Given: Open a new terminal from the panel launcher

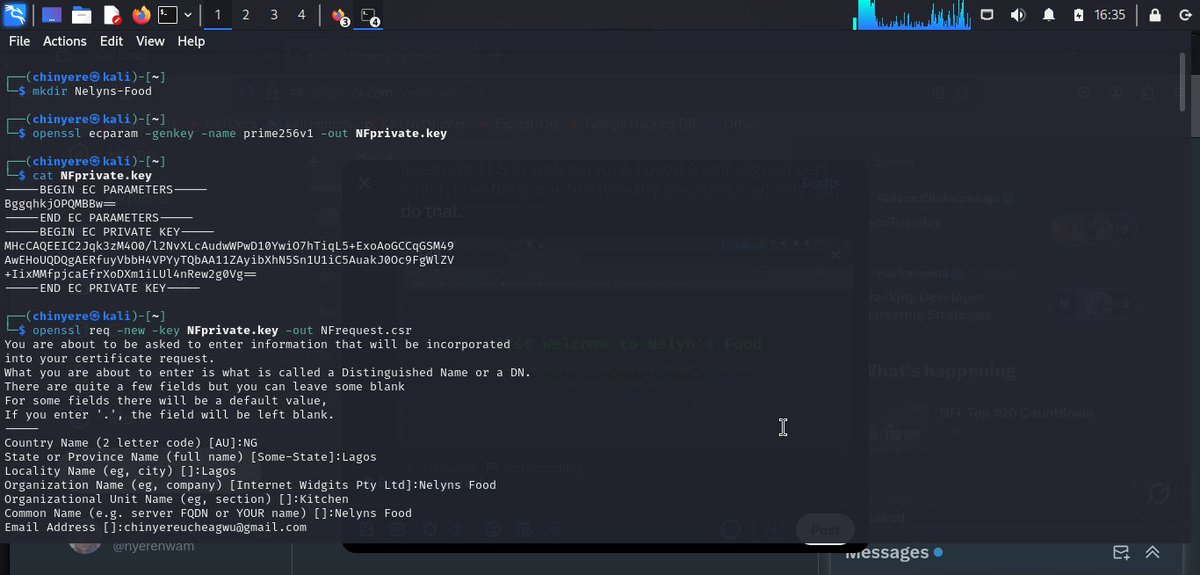Looking at the screenshot, I should click(168, 15).
